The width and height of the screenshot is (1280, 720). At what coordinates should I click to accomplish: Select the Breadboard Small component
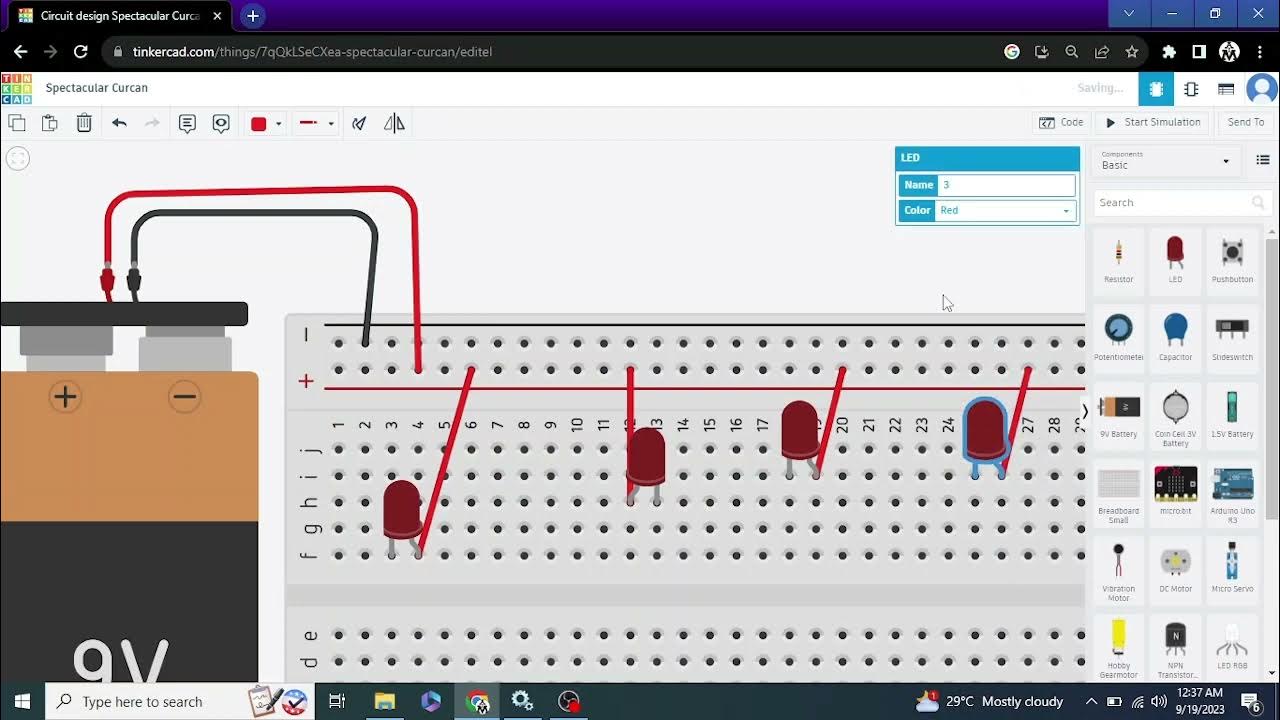pos(1118,493)
